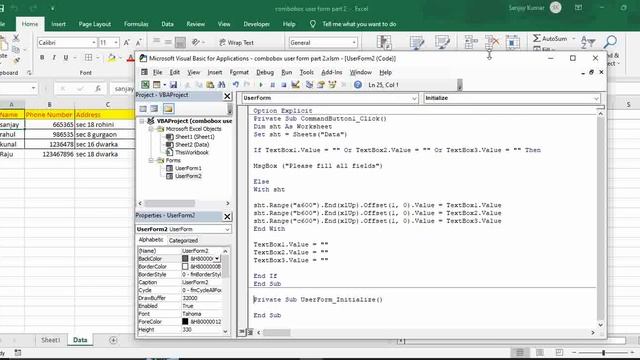This screenshot has height=360, width=640.
Task: Click Excel Fill Color bucket icon
Action: click(111, 58)
